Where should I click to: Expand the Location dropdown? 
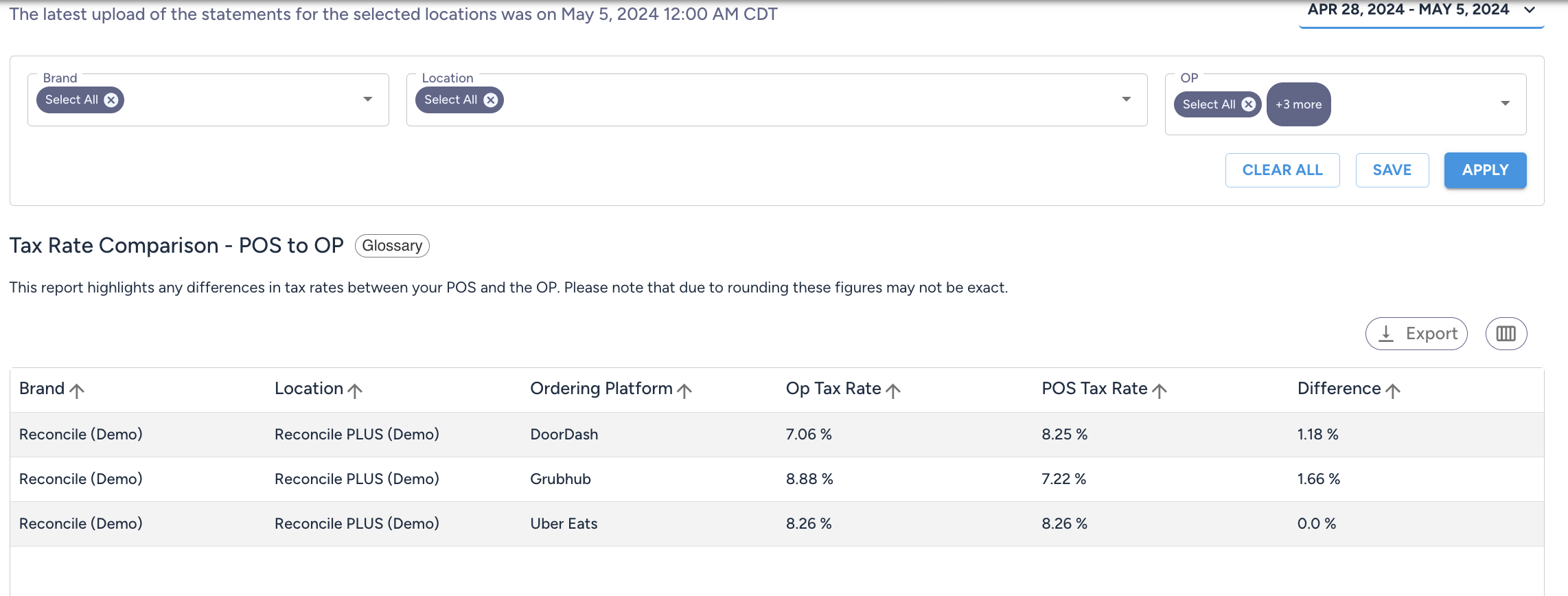click(x=1127, y=100)
